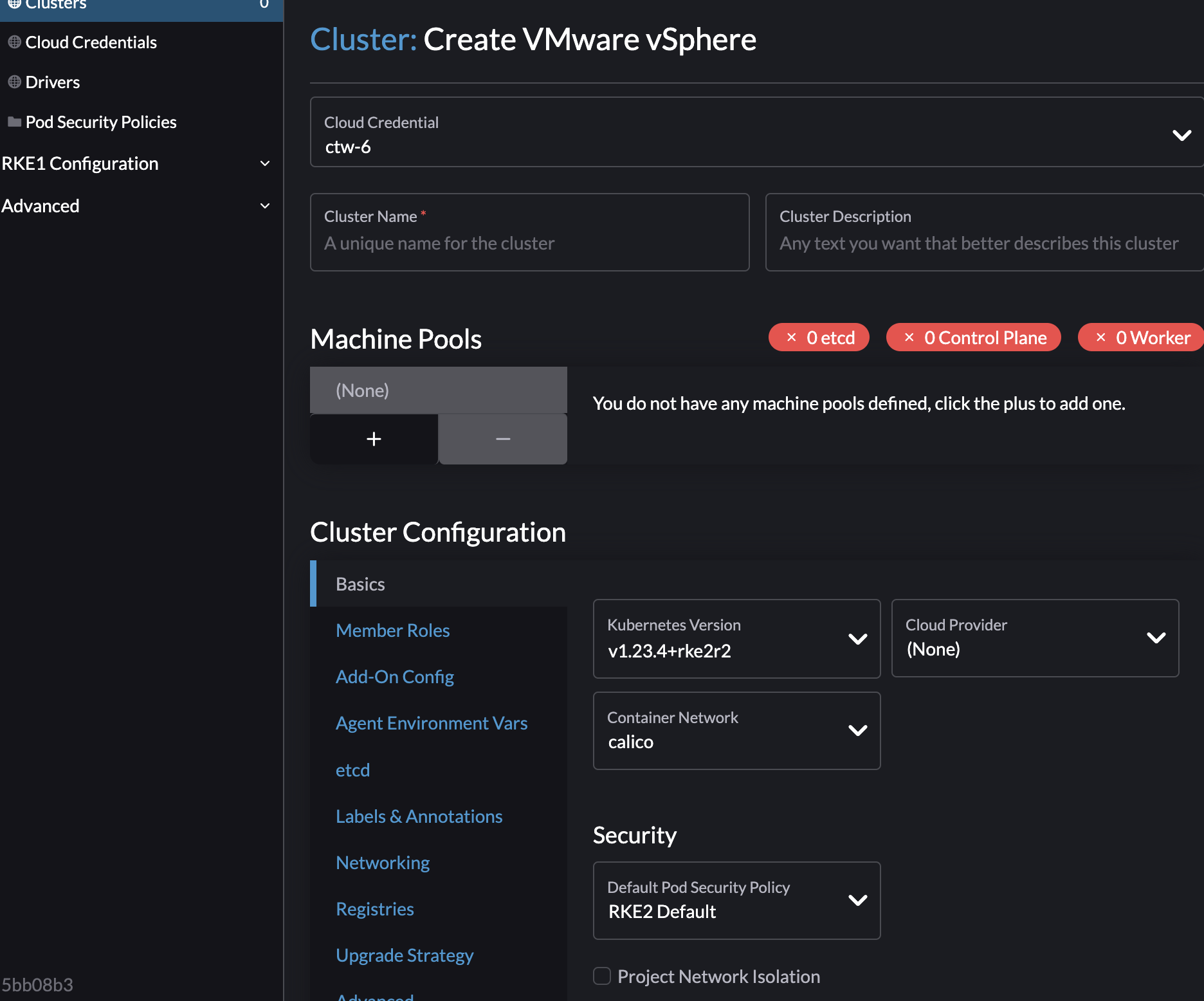Open the Cloud Provider dropdown
Screen dimensions: 1204x1001
pyautogui.click(x=1156, y=639)
